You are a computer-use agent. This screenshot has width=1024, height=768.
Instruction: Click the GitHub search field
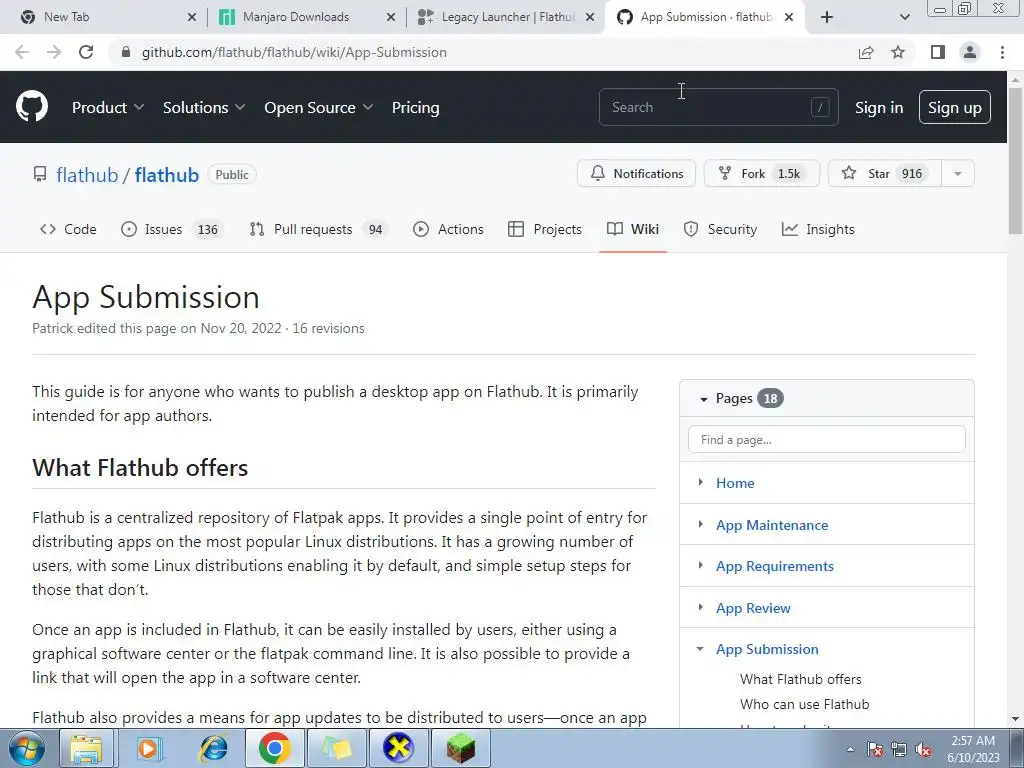(x=718, y=107)
